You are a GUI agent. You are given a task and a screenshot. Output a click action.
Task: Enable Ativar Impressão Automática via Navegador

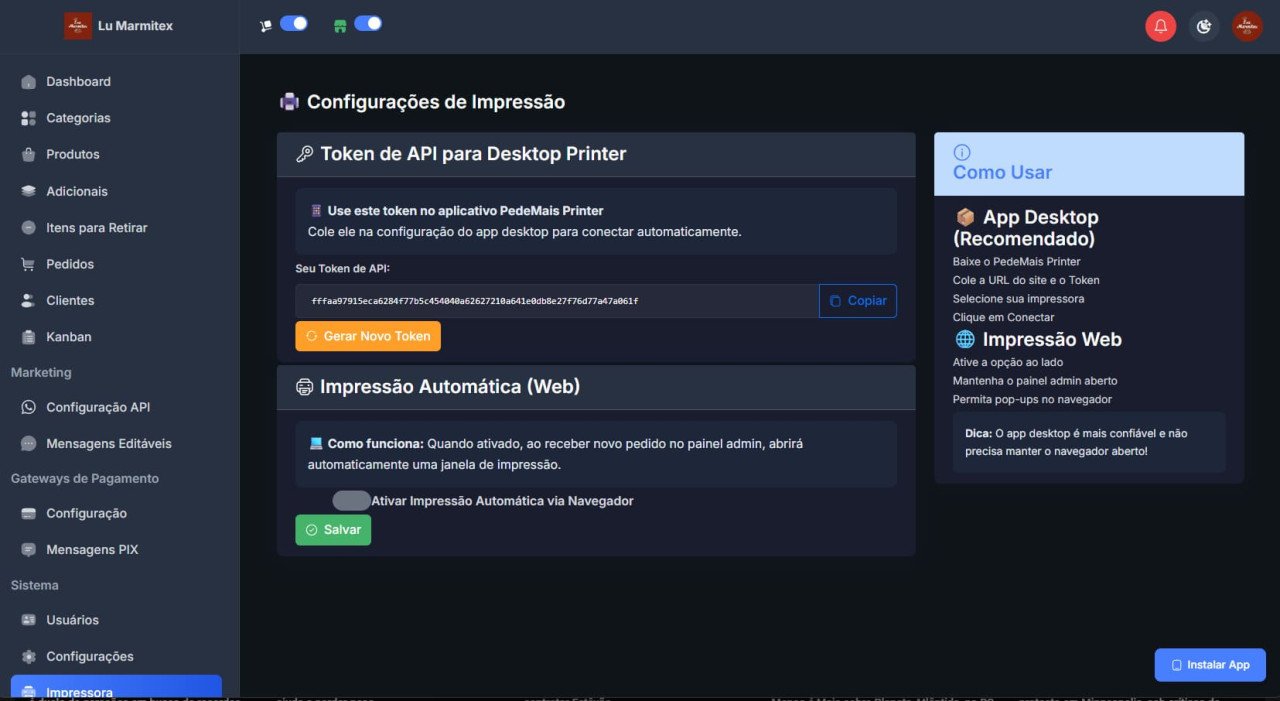click(x=350, y=500)
